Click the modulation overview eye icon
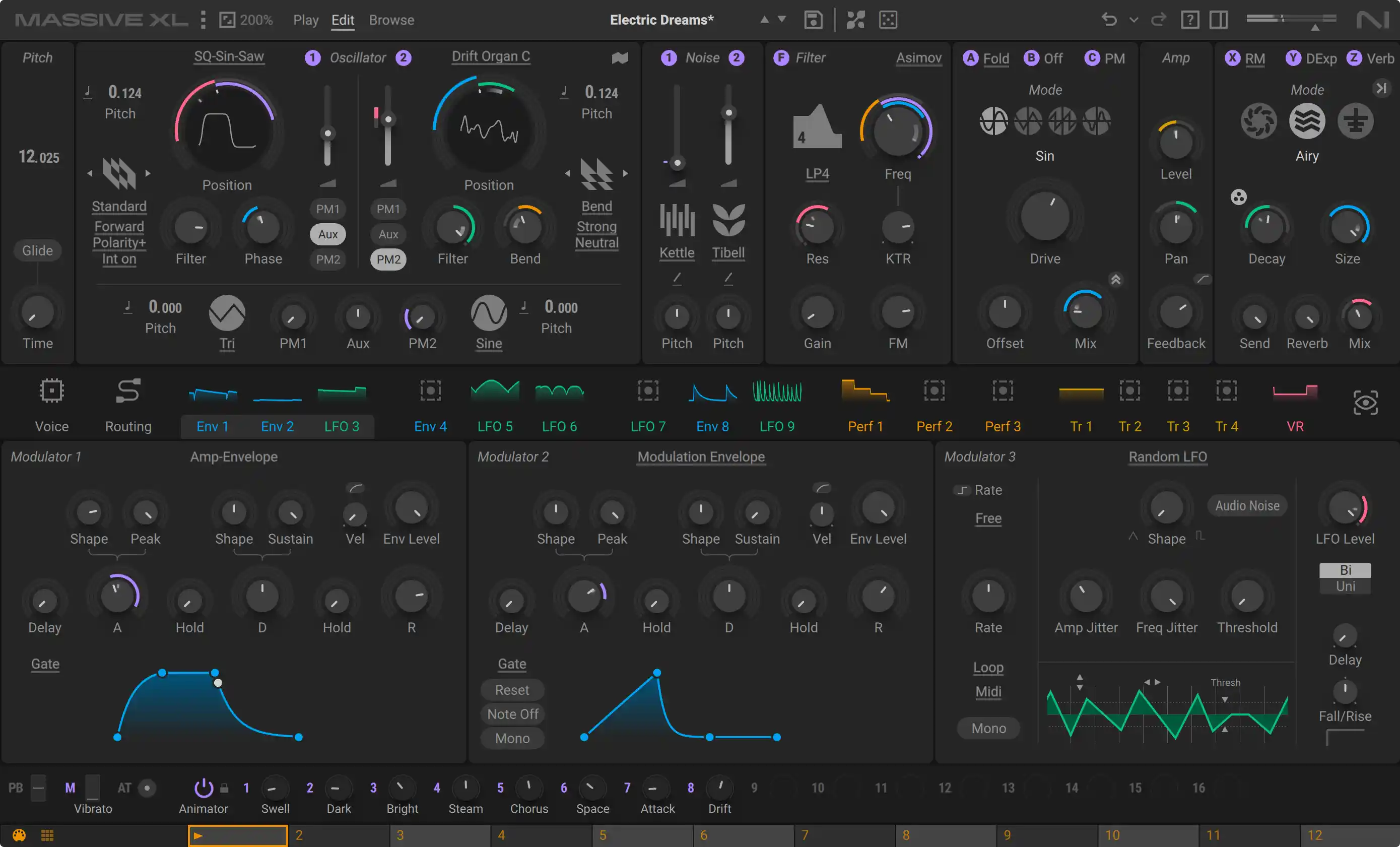This screenshot has height=847, width=1400. (x=1365, y=403)
